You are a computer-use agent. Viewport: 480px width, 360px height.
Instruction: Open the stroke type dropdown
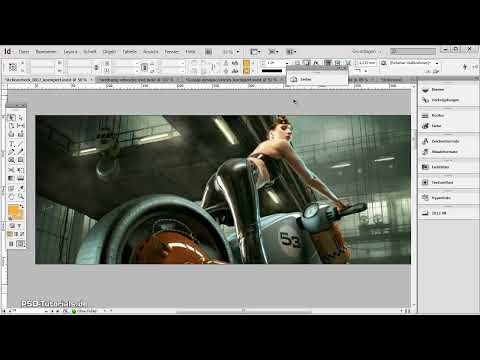pyautogui.click(x=272, y=71)
